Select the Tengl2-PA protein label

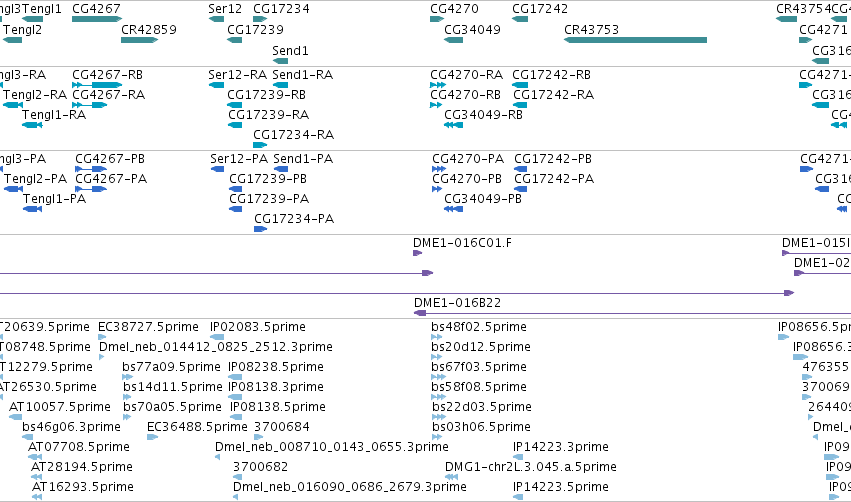tap(35, 179)
